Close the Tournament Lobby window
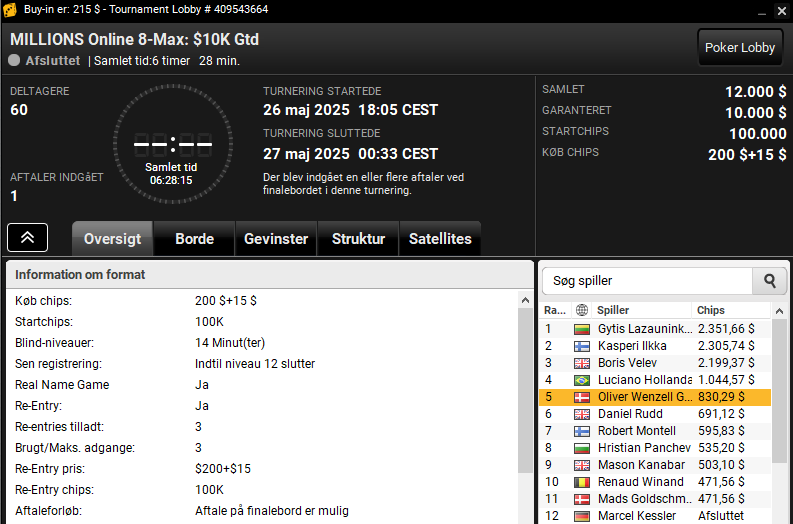This screenshot has width=793, height=524. (781, 11)
